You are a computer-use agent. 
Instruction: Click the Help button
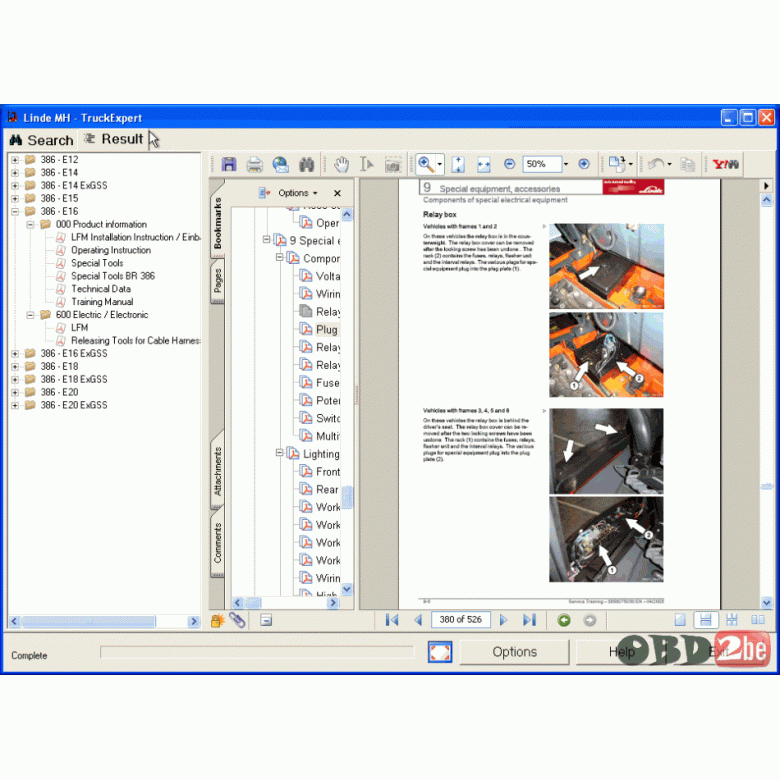pyautogui.click(x=622, y=652)
